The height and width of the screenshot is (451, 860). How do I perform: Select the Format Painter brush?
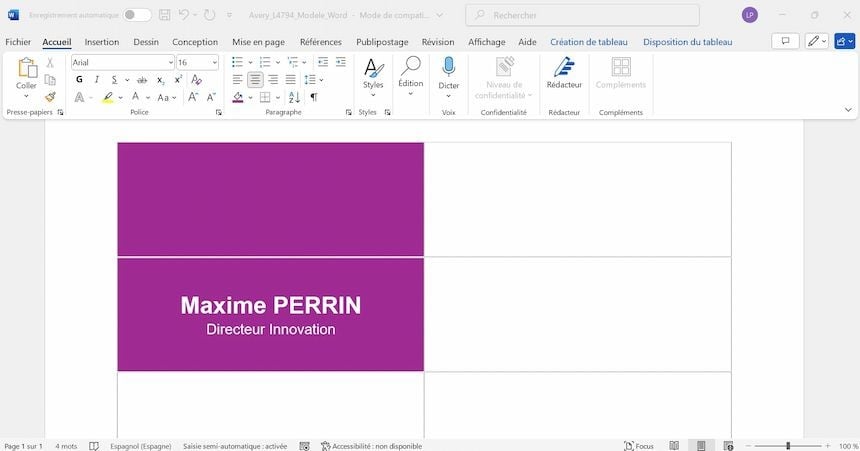point(50,97)
